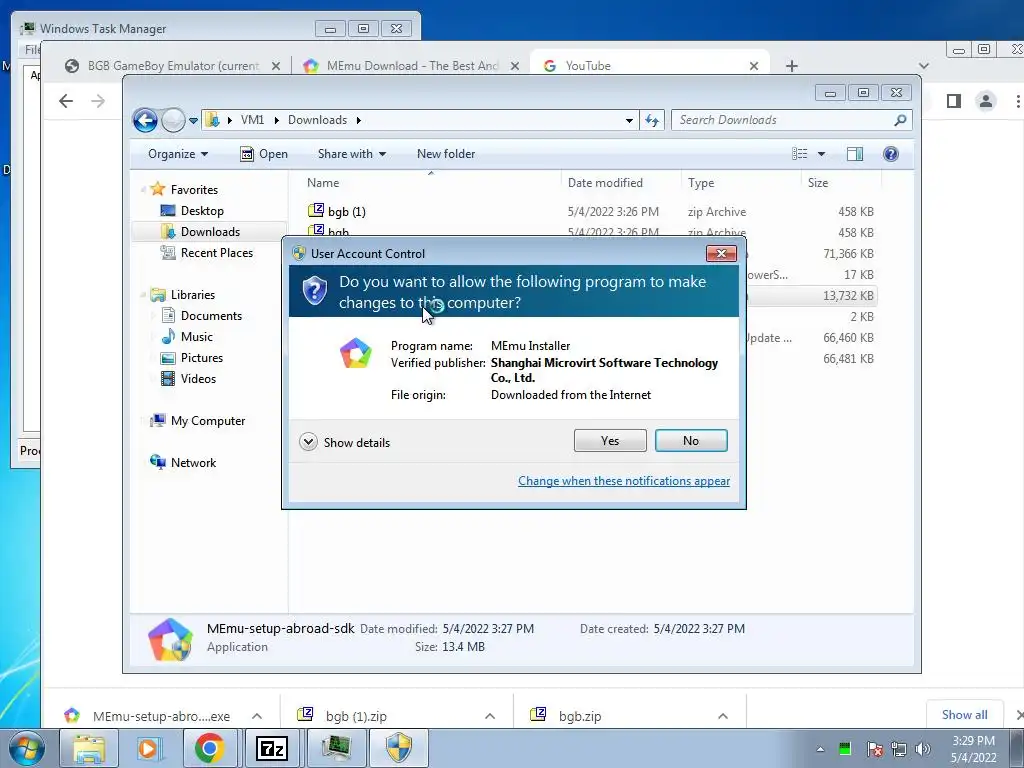
Task: Select Favorites in navigation pane
Action: 194,189
